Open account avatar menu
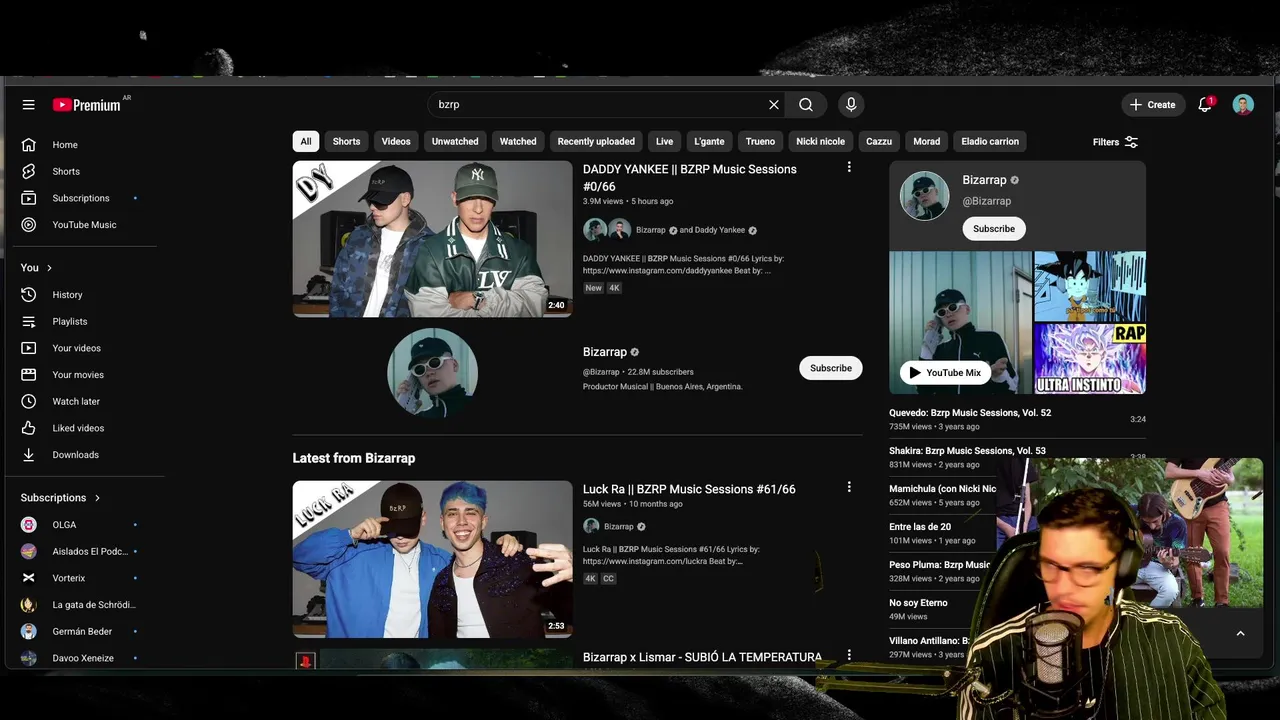Screen dimensions: 1280x720 pyautogui.click(x=1243, y=104)
